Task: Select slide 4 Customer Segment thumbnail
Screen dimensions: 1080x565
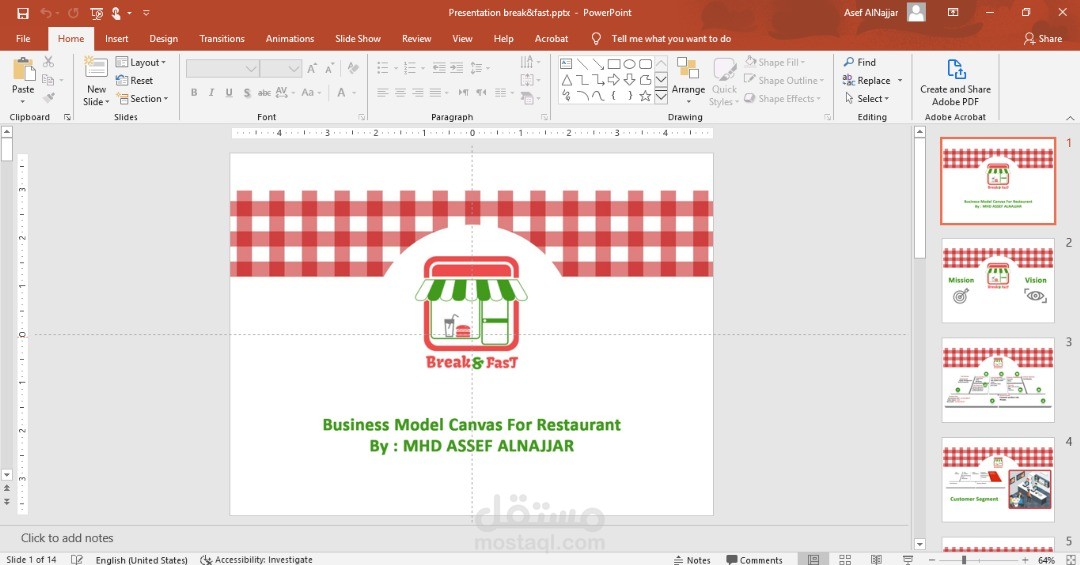Action: pos(998,480)
